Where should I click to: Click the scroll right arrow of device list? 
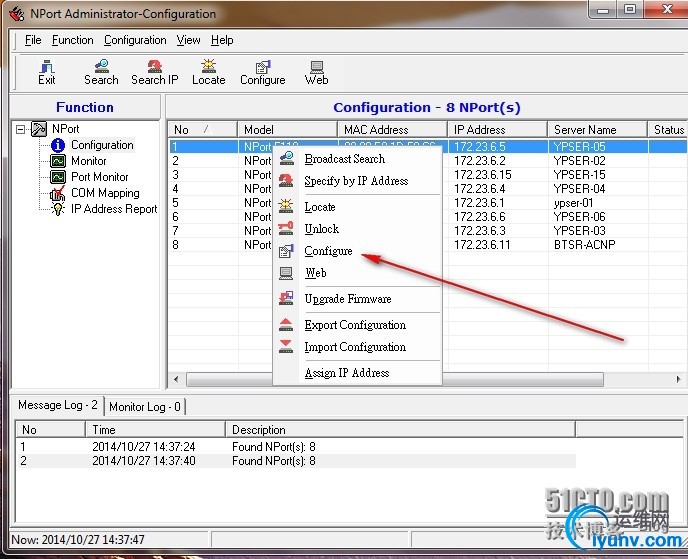(x=678, y=379)
